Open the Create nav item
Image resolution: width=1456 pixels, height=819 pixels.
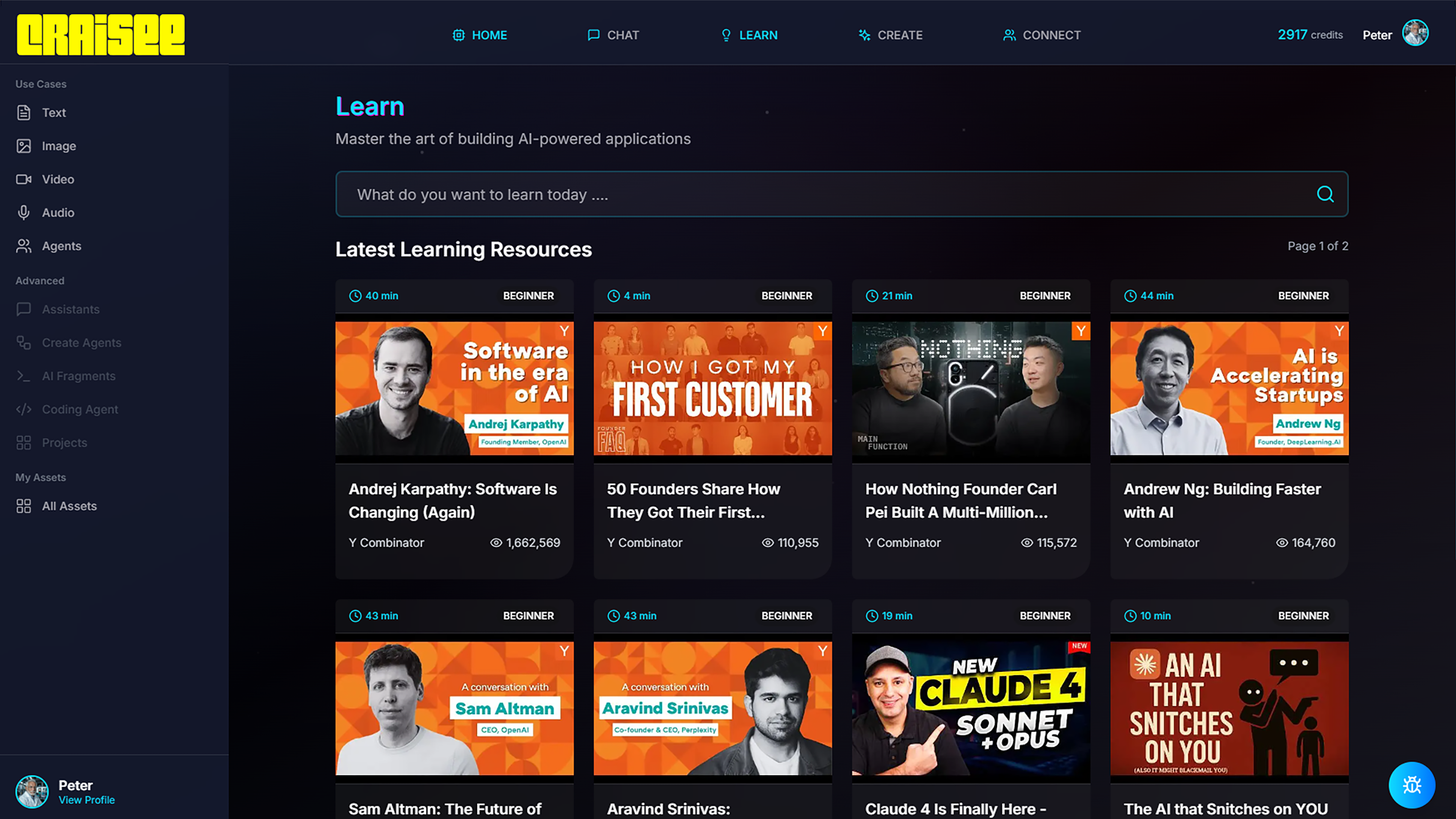(x=890, y=35)
